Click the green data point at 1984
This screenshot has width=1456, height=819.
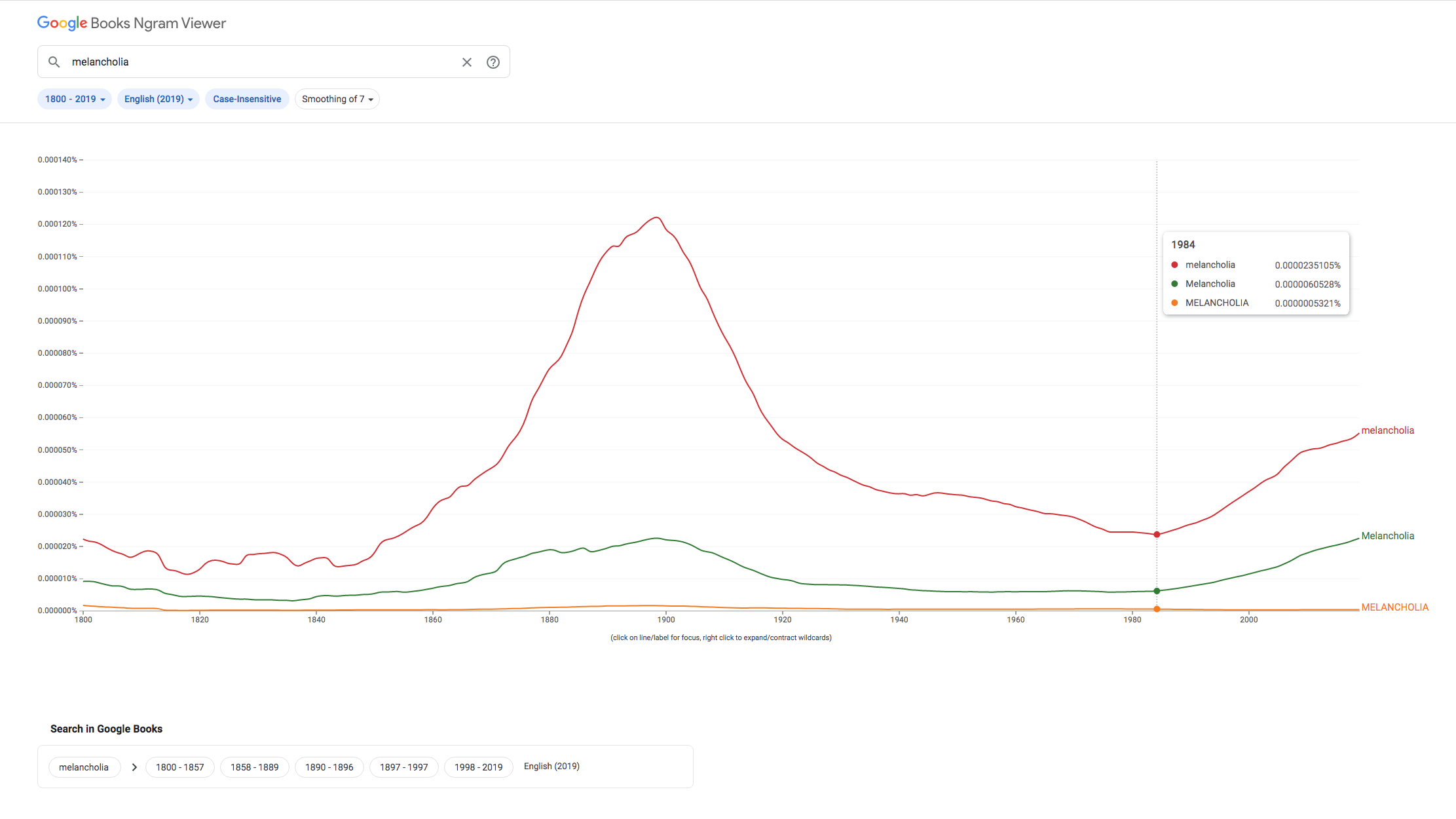point(1157,591)
